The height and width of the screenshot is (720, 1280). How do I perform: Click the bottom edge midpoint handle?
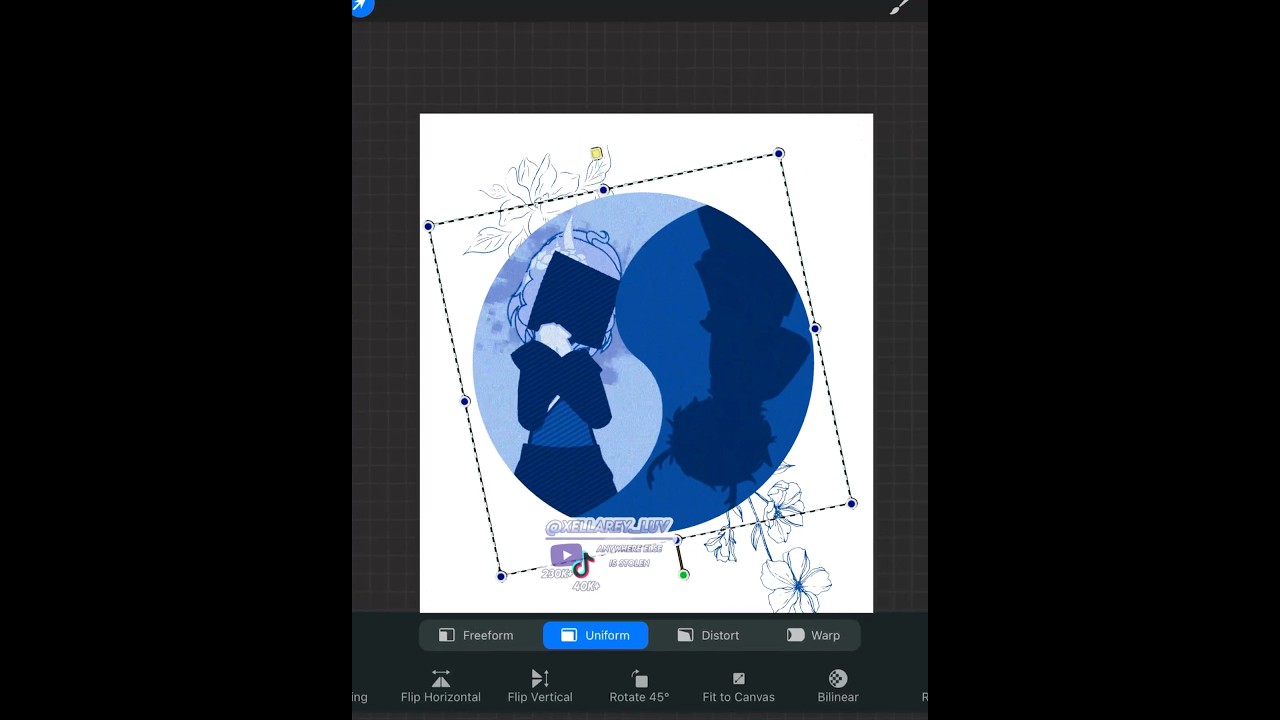coord(677,540)
